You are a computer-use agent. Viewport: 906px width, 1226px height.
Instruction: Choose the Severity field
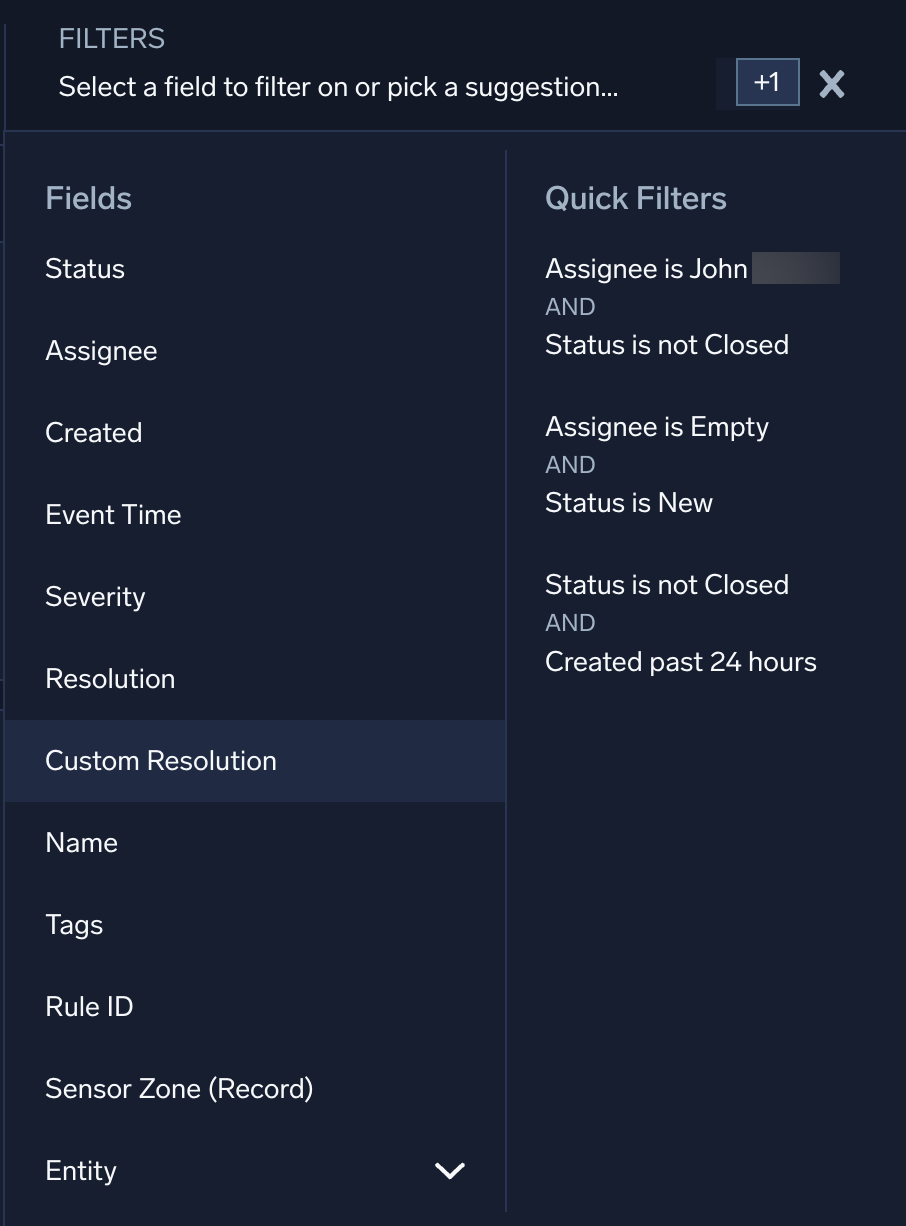95,596
